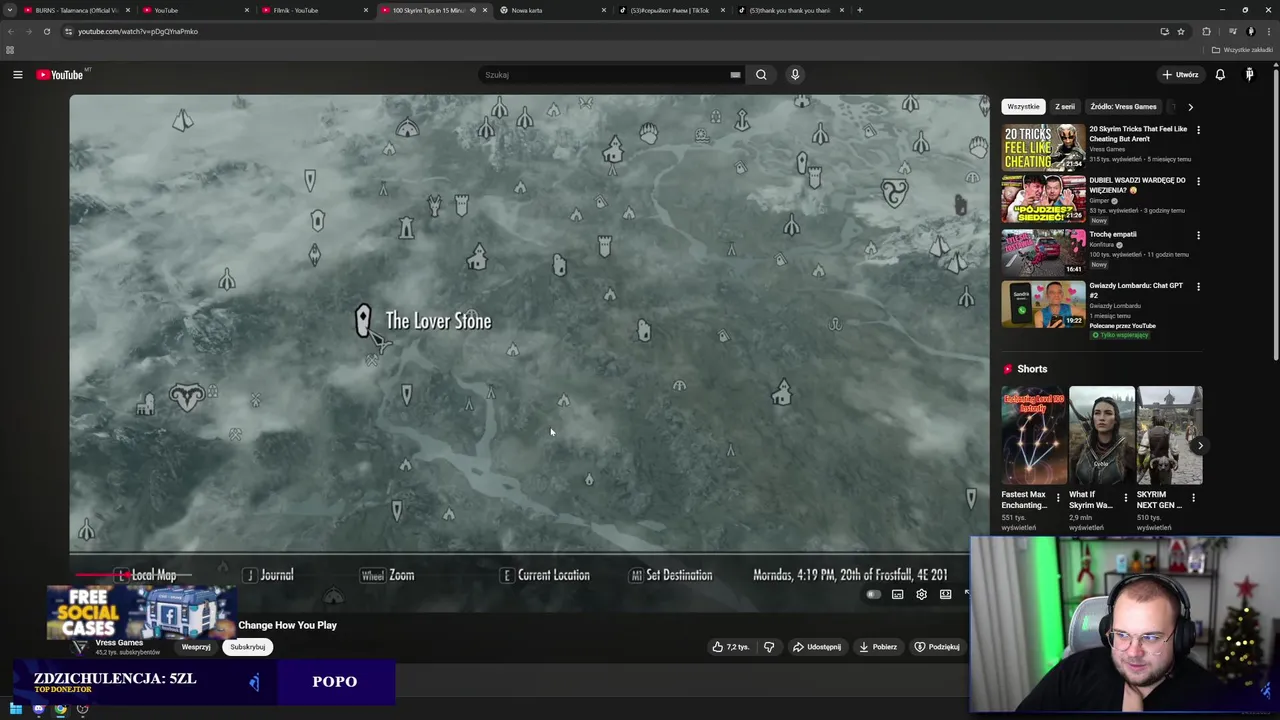Click the Podziękuj thanks button

(937, 647)
